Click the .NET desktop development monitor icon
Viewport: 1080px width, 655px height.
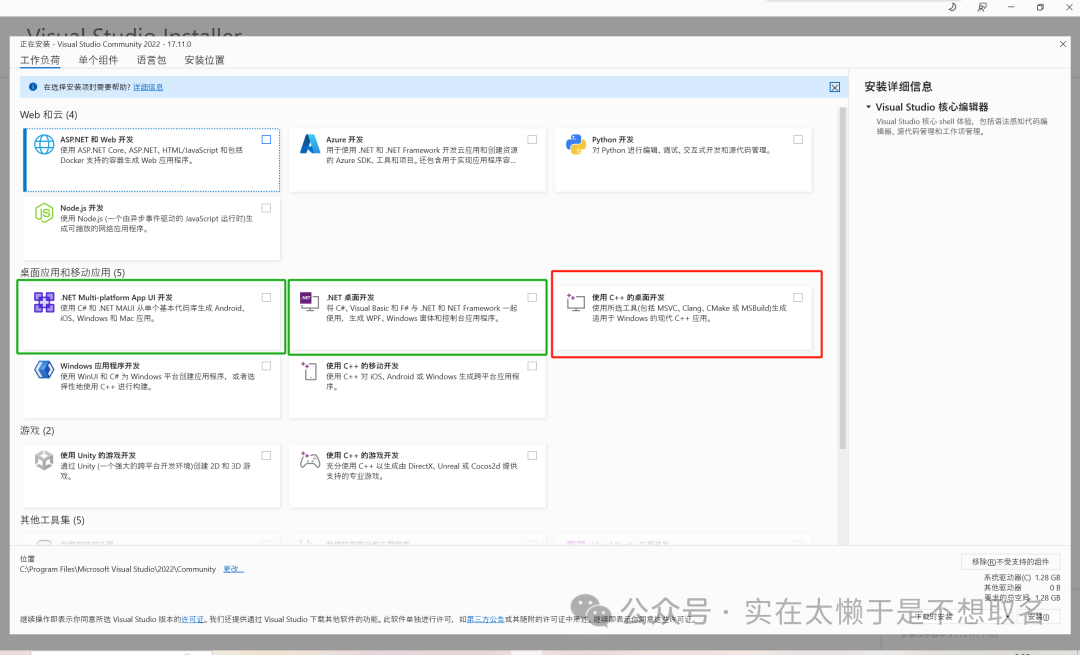[x=310, y=302]
